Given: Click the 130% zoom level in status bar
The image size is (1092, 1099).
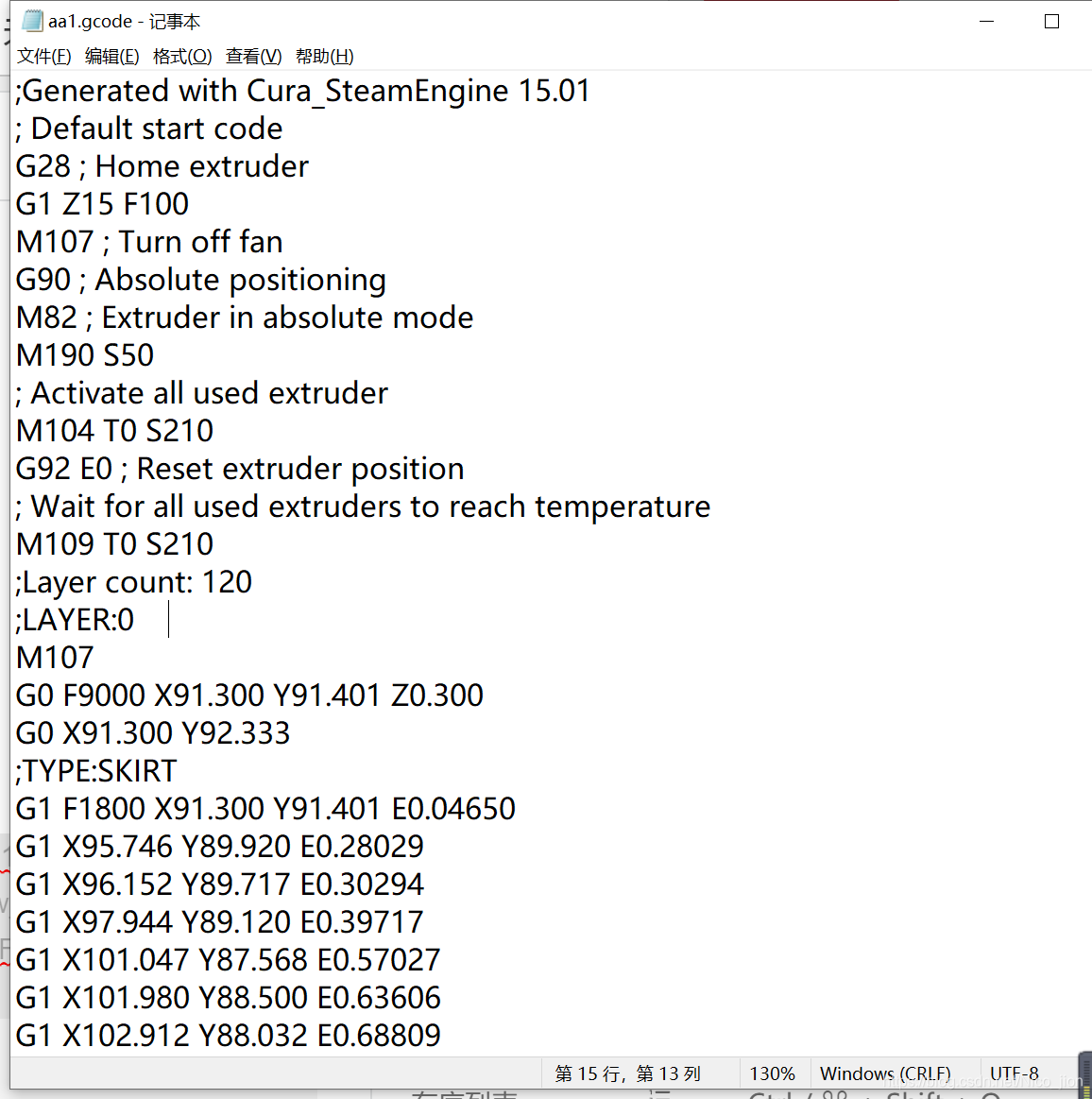Looking at the screenshot, I should pos(772,1073).
